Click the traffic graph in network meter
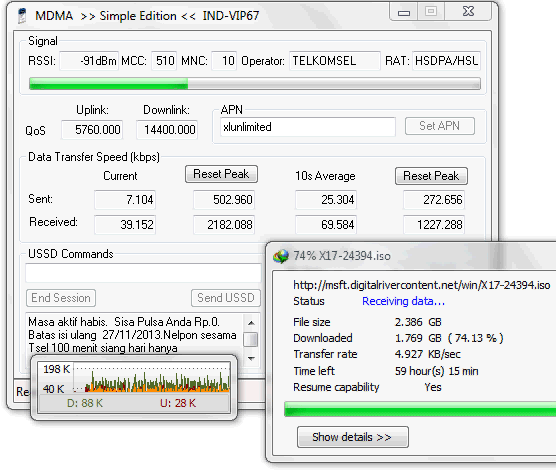The height and width of the screenshot is (472, 556). click(x=152, y=378)
